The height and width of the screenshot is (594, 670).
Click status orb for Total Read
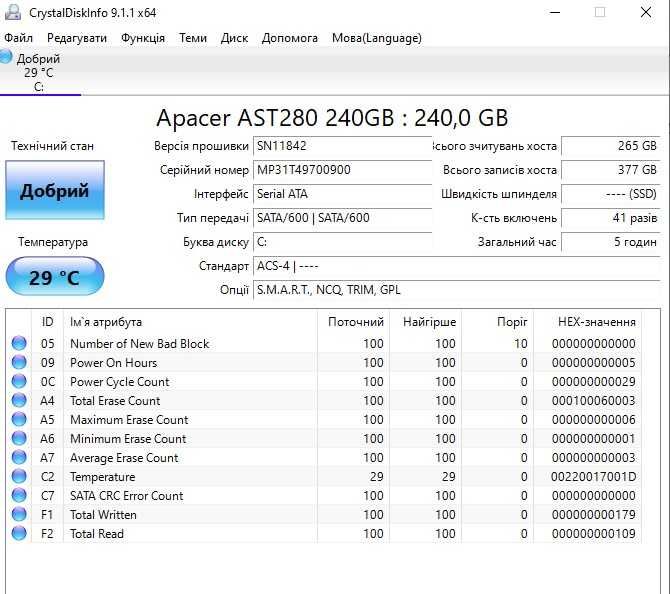tap(19, 533)
